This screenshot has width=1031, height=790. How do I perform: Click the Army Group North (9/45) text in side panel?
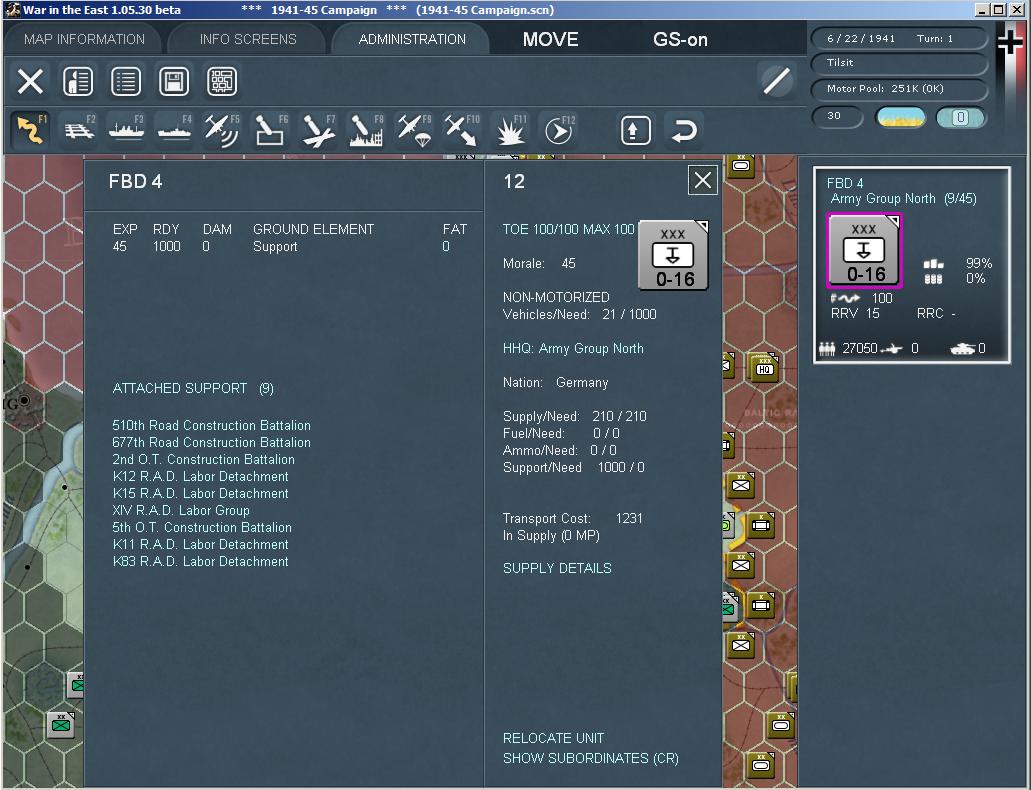pos(903,199)
